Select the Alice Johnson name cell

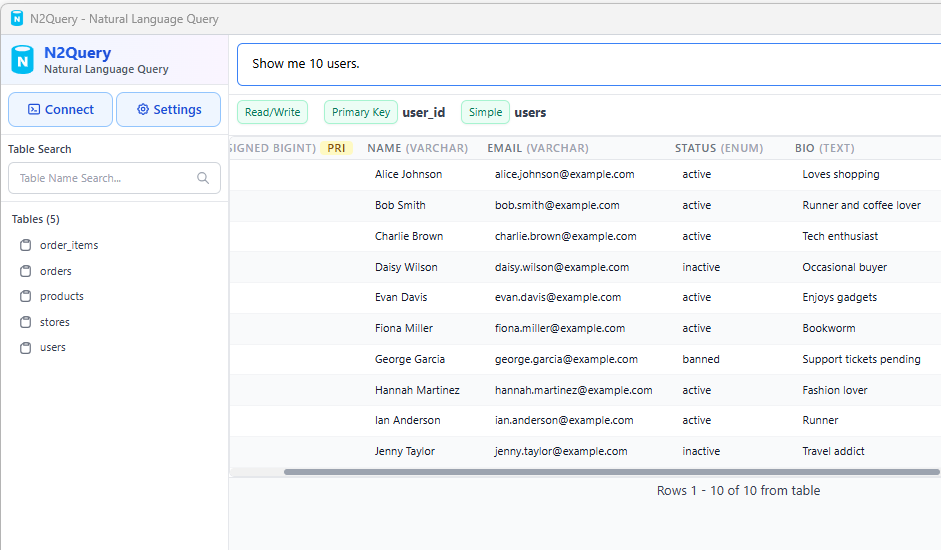point(409,174)
